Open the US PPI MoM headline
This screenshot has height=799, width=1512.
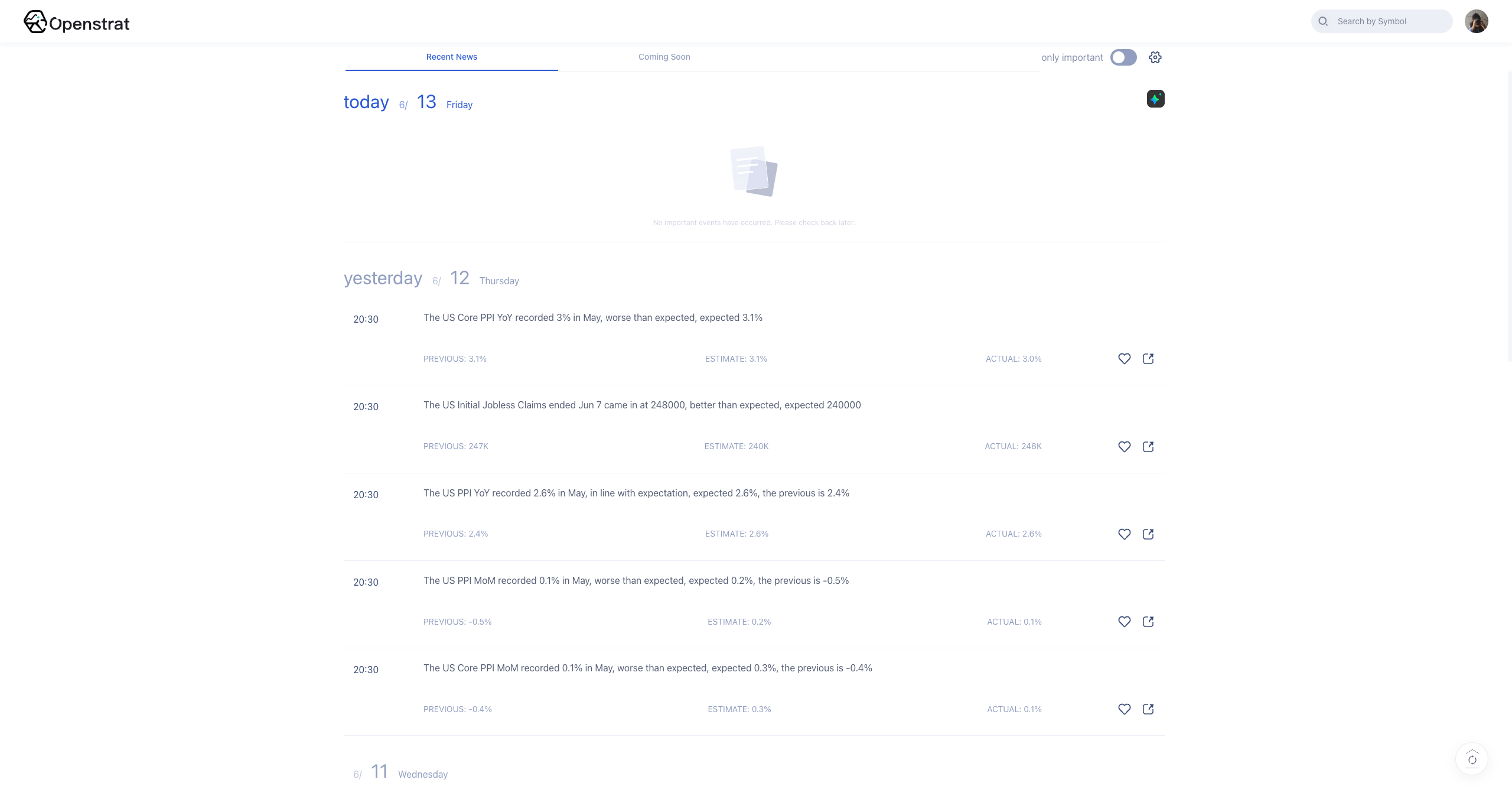[636, 581]
